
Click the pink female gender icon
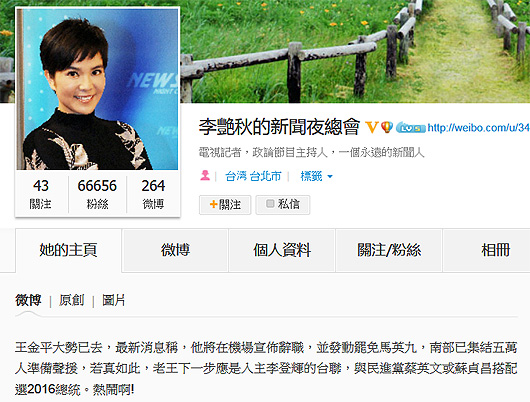[205, 175]
